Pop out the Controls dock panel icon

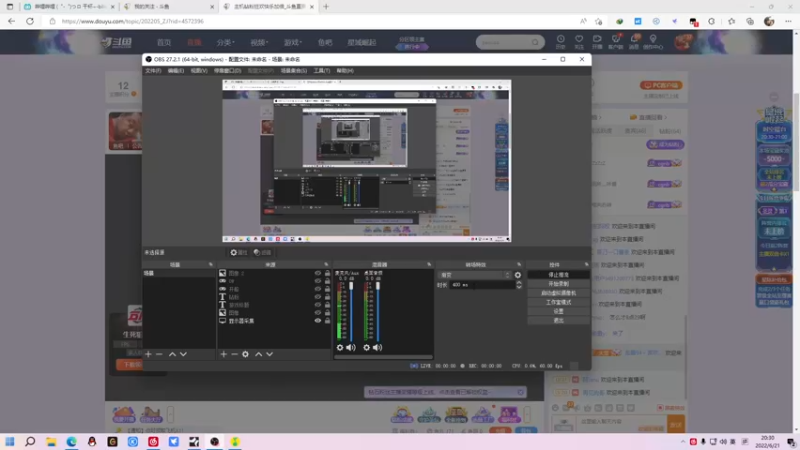coord(586,265)
